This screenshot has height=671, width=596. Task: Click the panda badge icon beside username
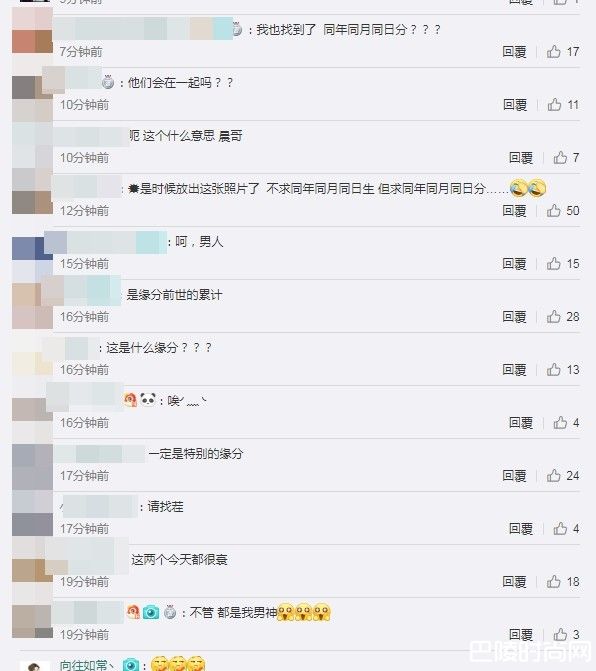click(x=148, y=400)
